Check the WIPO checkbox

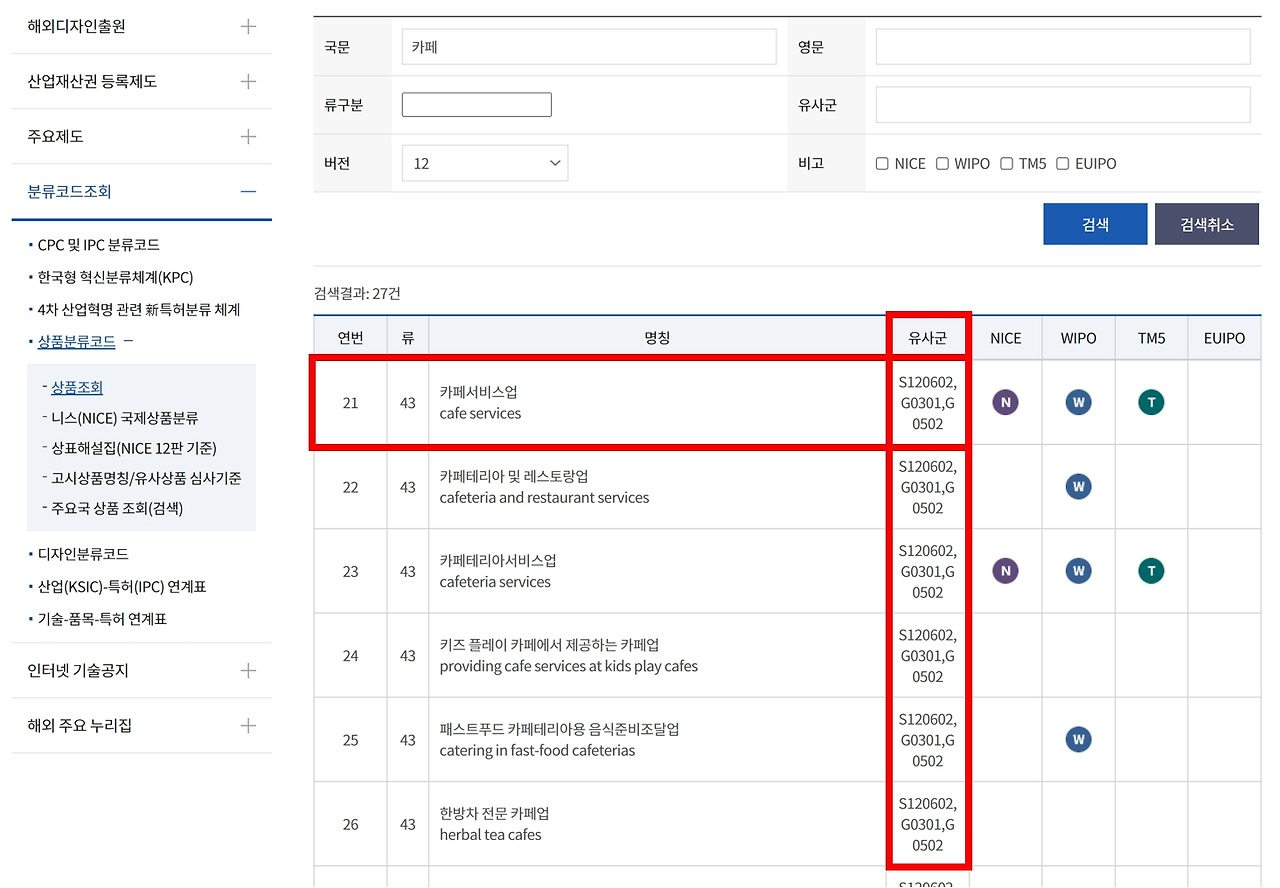(942, 163)
